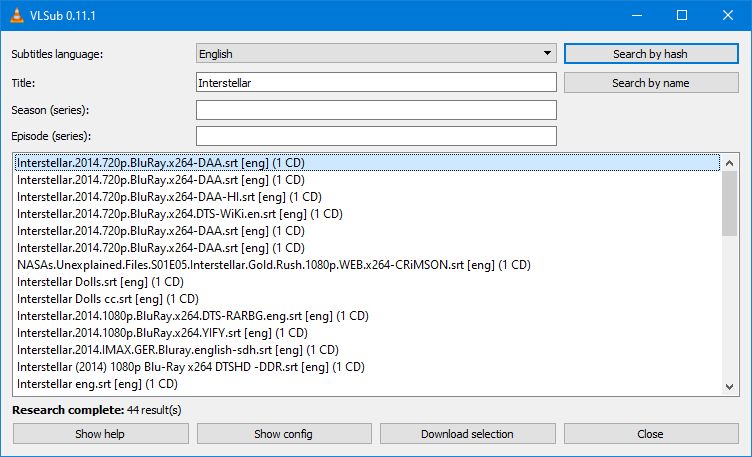This screenshot has width=752, height=457.
Task: Click the results list scroll down arrow
Action: (x=729, y=386)
